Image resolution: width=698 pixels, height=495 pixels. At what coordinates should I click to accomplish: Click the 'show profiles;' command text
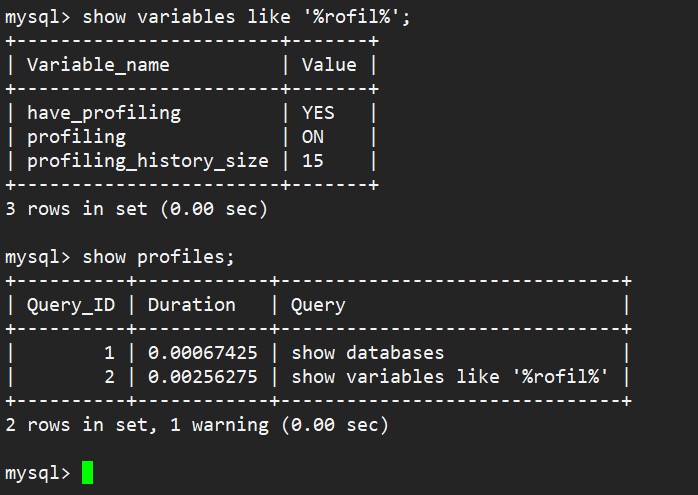tap(158, 257)
